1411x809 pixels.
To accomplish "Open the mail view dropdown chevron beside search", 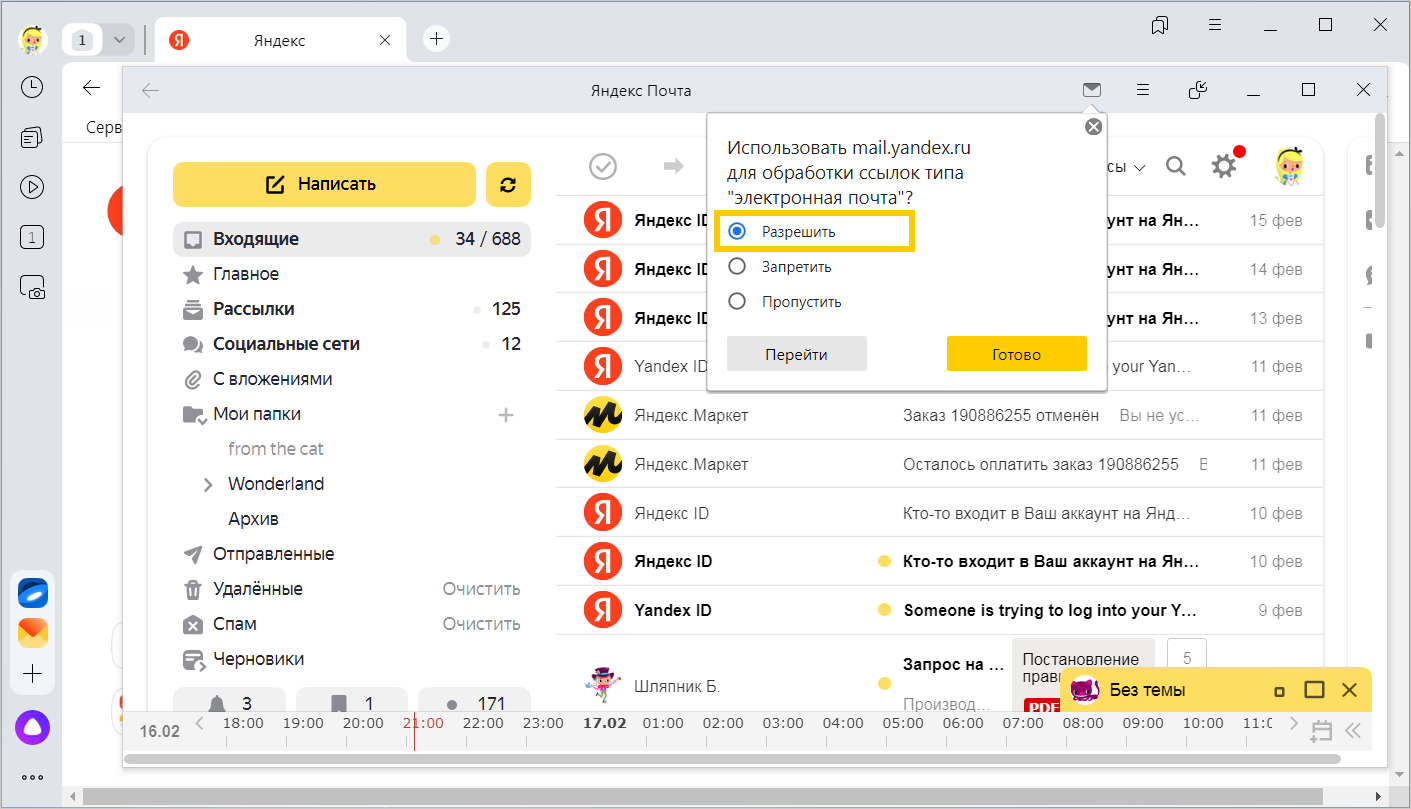I will (1139, 167).
